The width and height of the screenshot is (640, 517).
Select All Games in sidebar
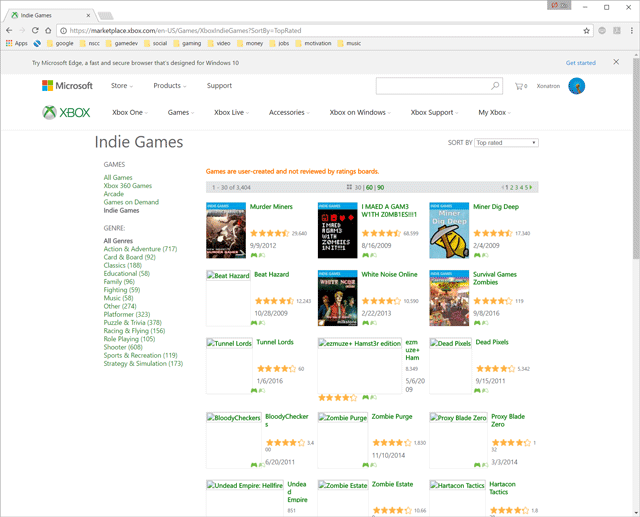(x=118, y=178)
